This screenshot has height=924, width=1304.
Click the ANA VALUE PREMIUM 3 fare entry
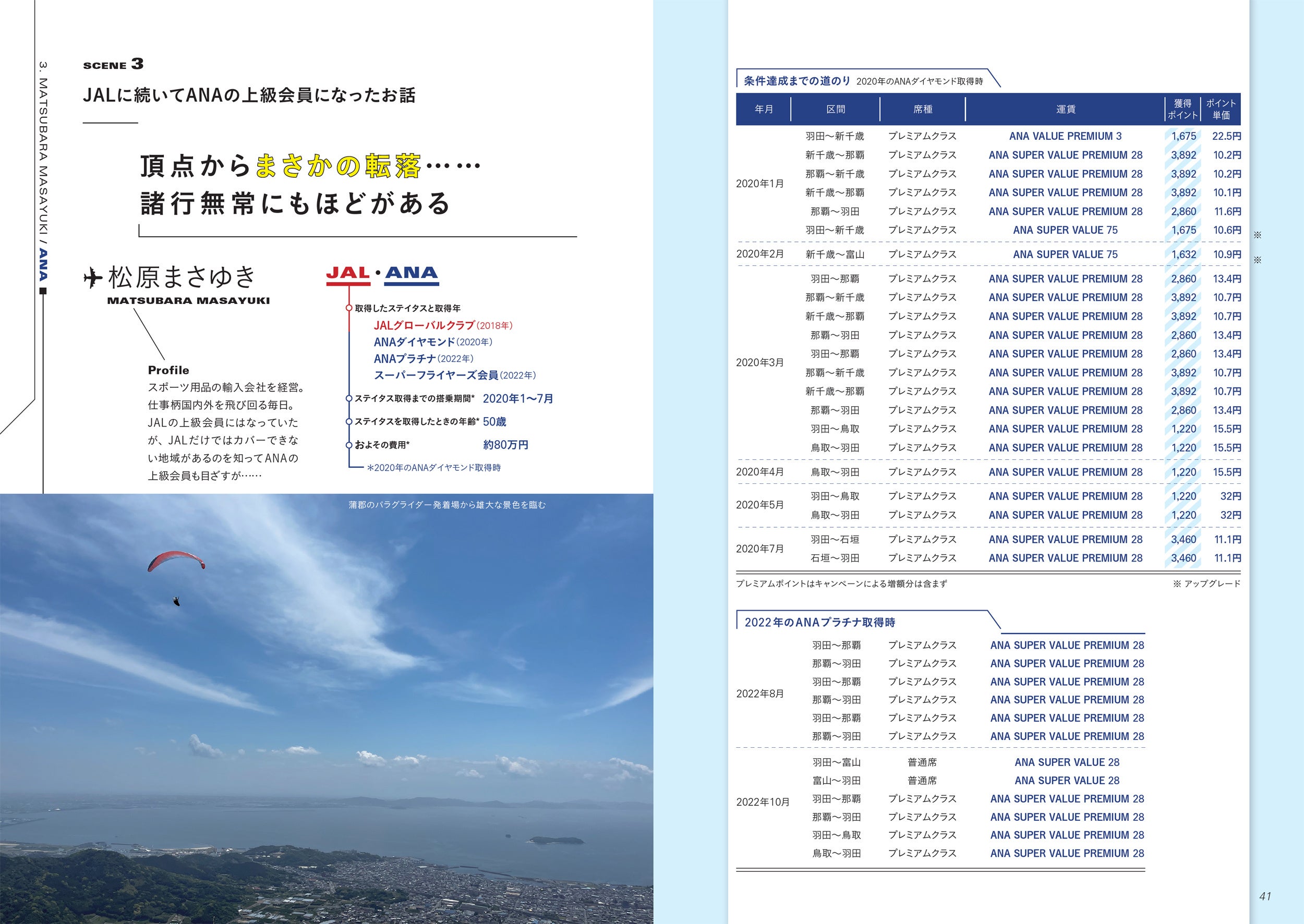coord(1065,137)
